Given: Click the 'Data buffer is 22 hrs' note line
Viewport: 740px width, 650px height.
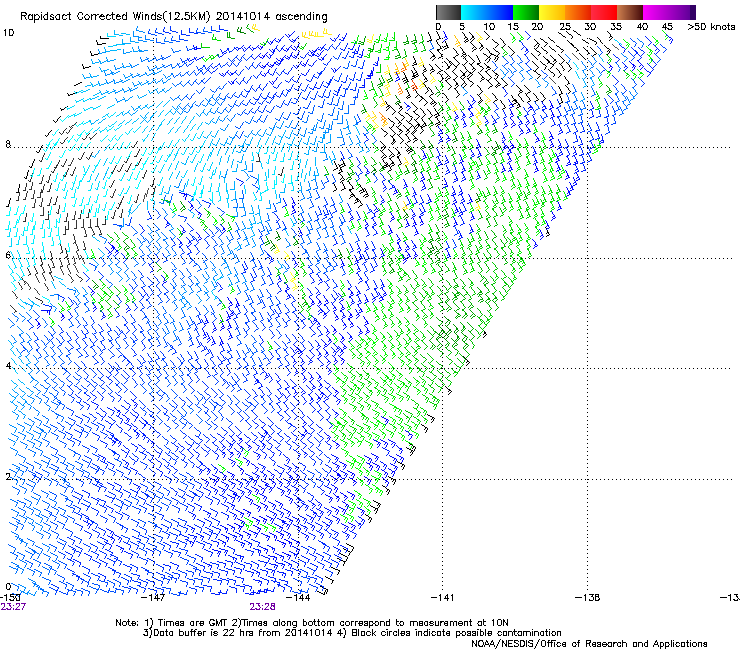Looking at the screenshot, I should [352, 633].
